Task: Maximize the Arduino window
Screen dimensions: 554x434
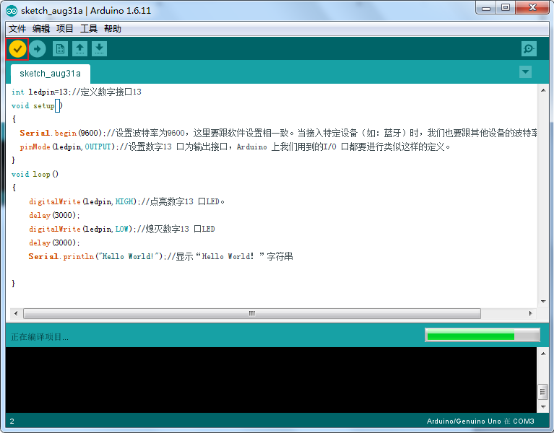Action: pos(506,8)
